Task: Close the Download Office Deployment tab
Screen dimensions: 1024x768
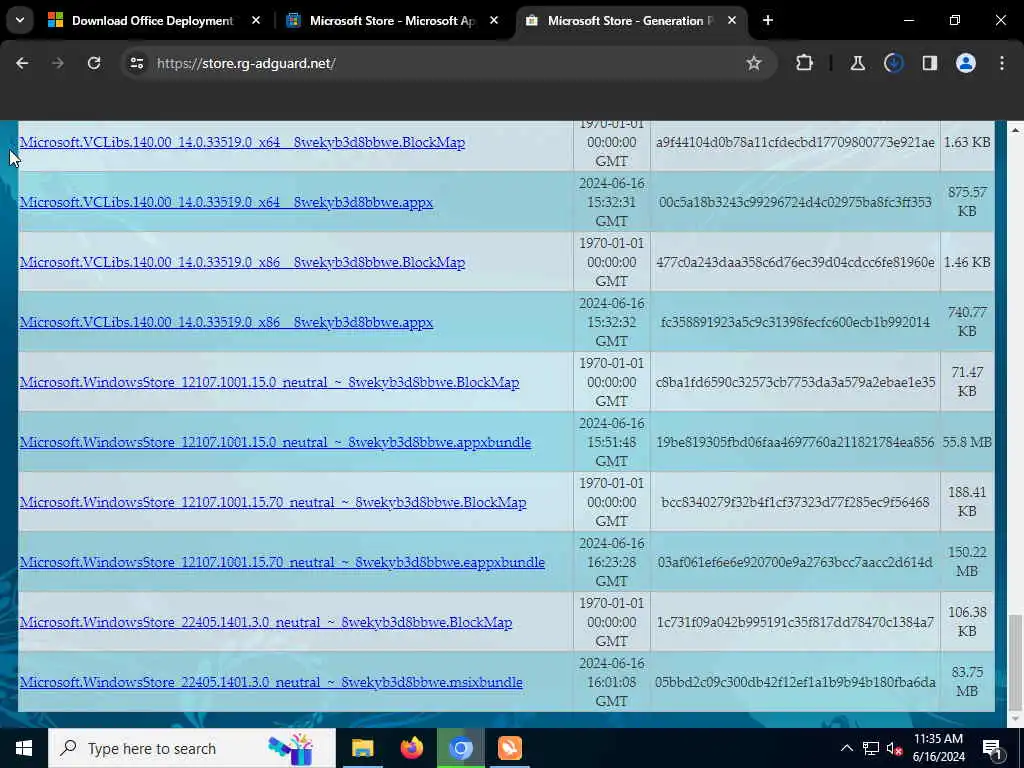Action: (256, 21)
